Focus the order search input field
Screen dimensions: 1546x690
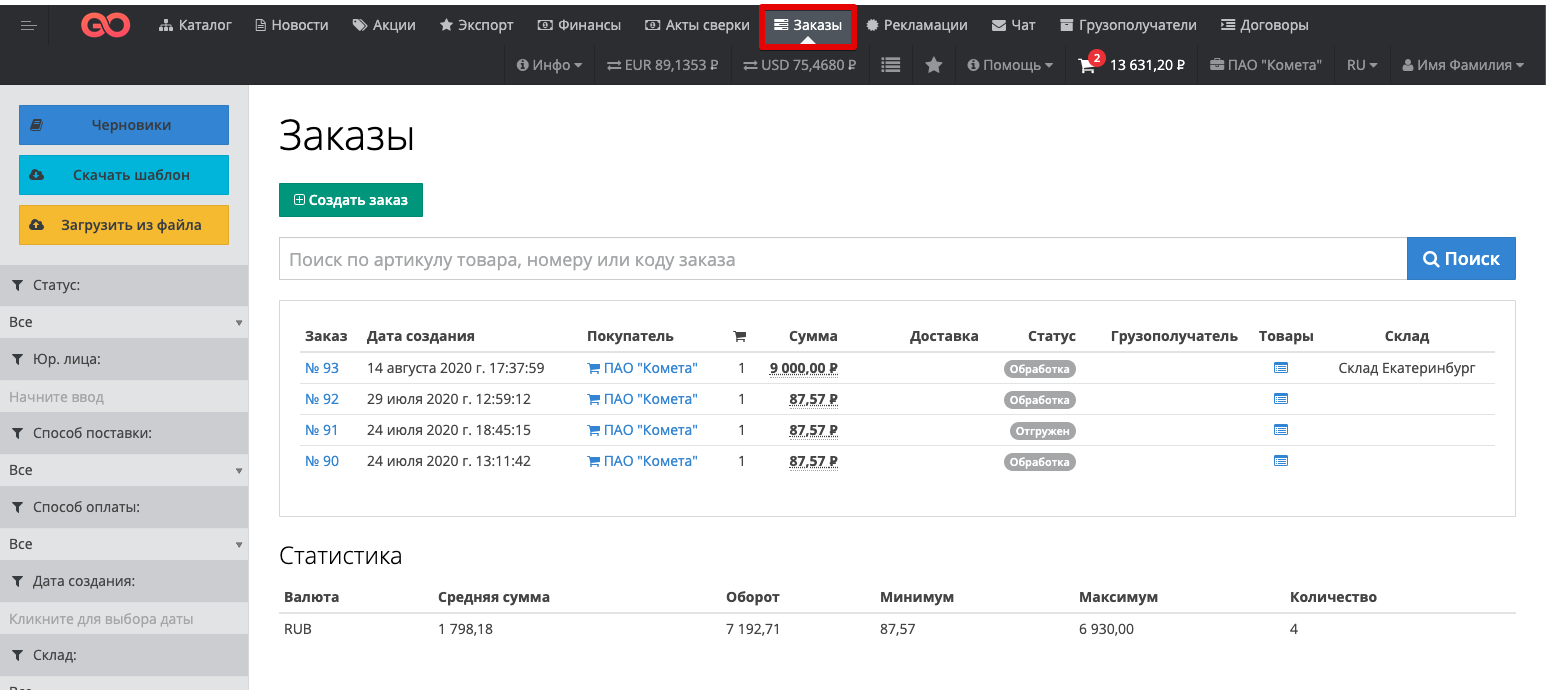(842, 259)
